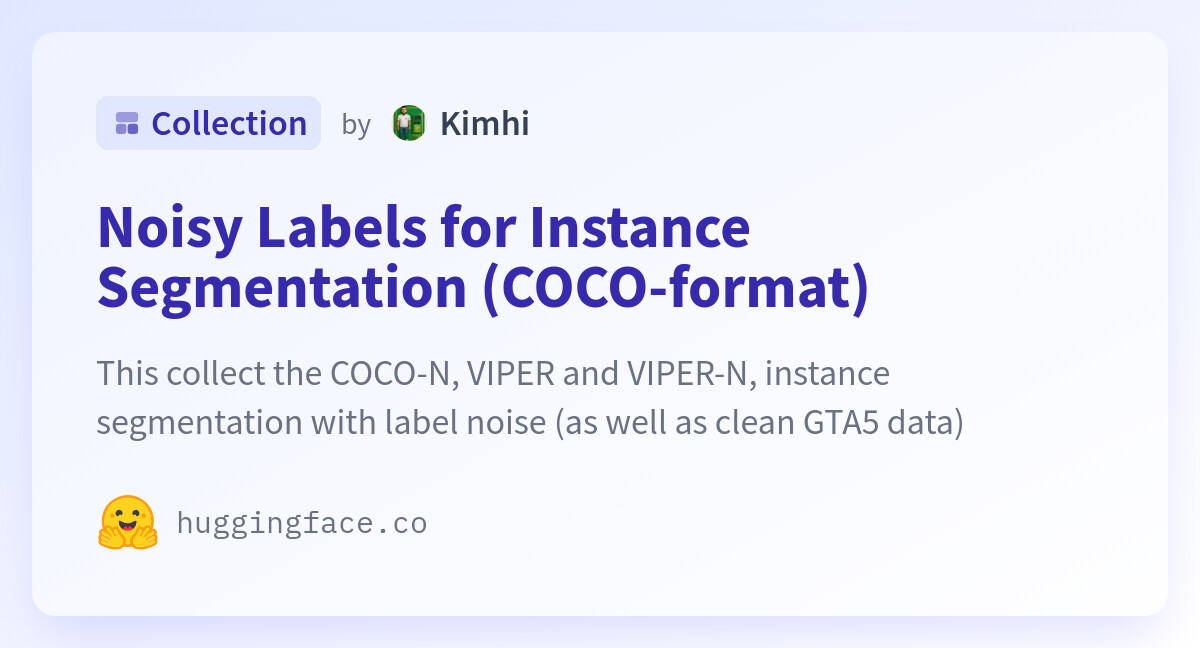Click the word 'Noisy' in the title
The height and width of the screenshot is (648, 1200).
coord(170,227)
